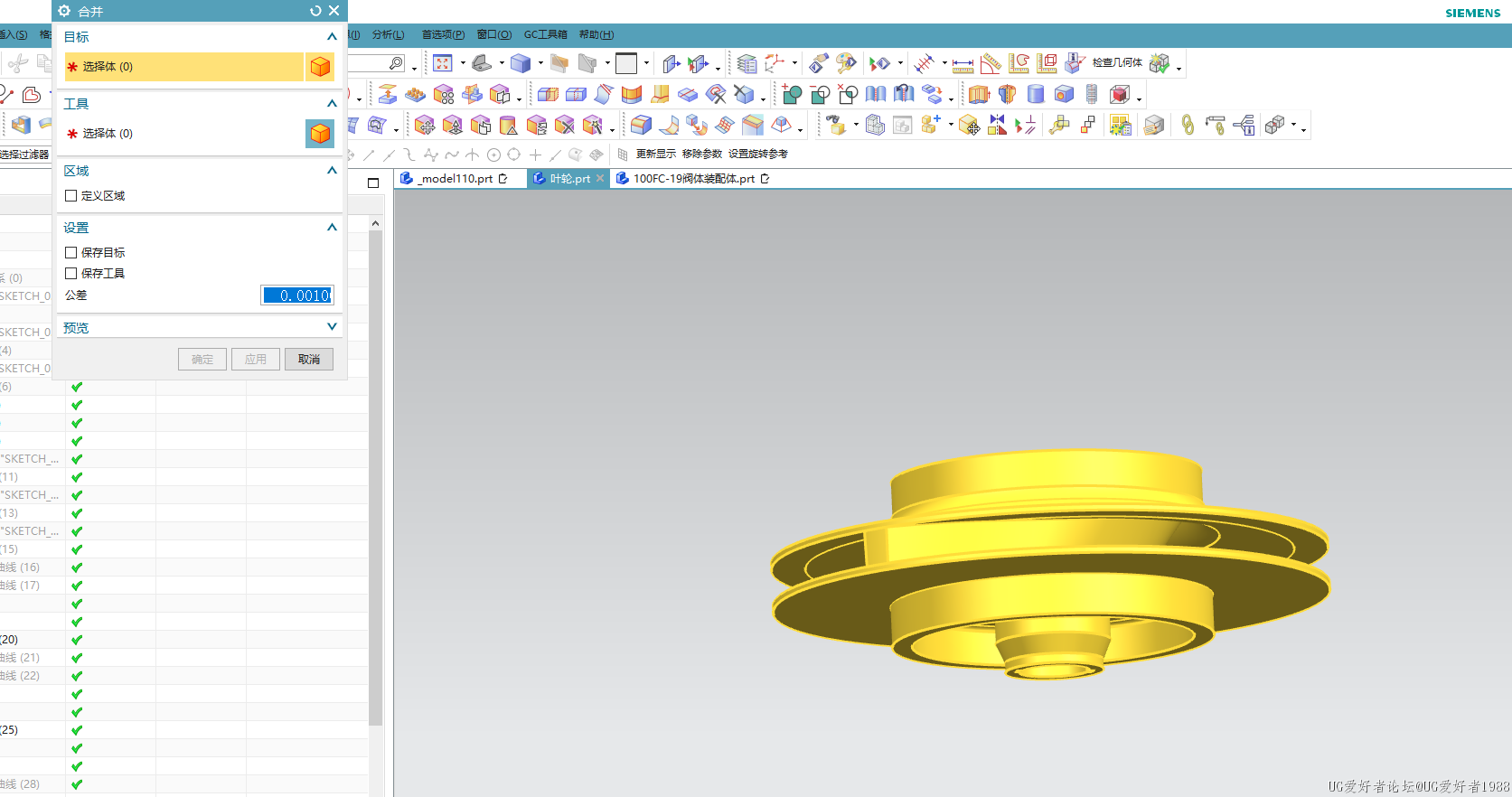Collapse the 区域 section
This screenshot has width=1512, height=797.
(x=332, y=171)
